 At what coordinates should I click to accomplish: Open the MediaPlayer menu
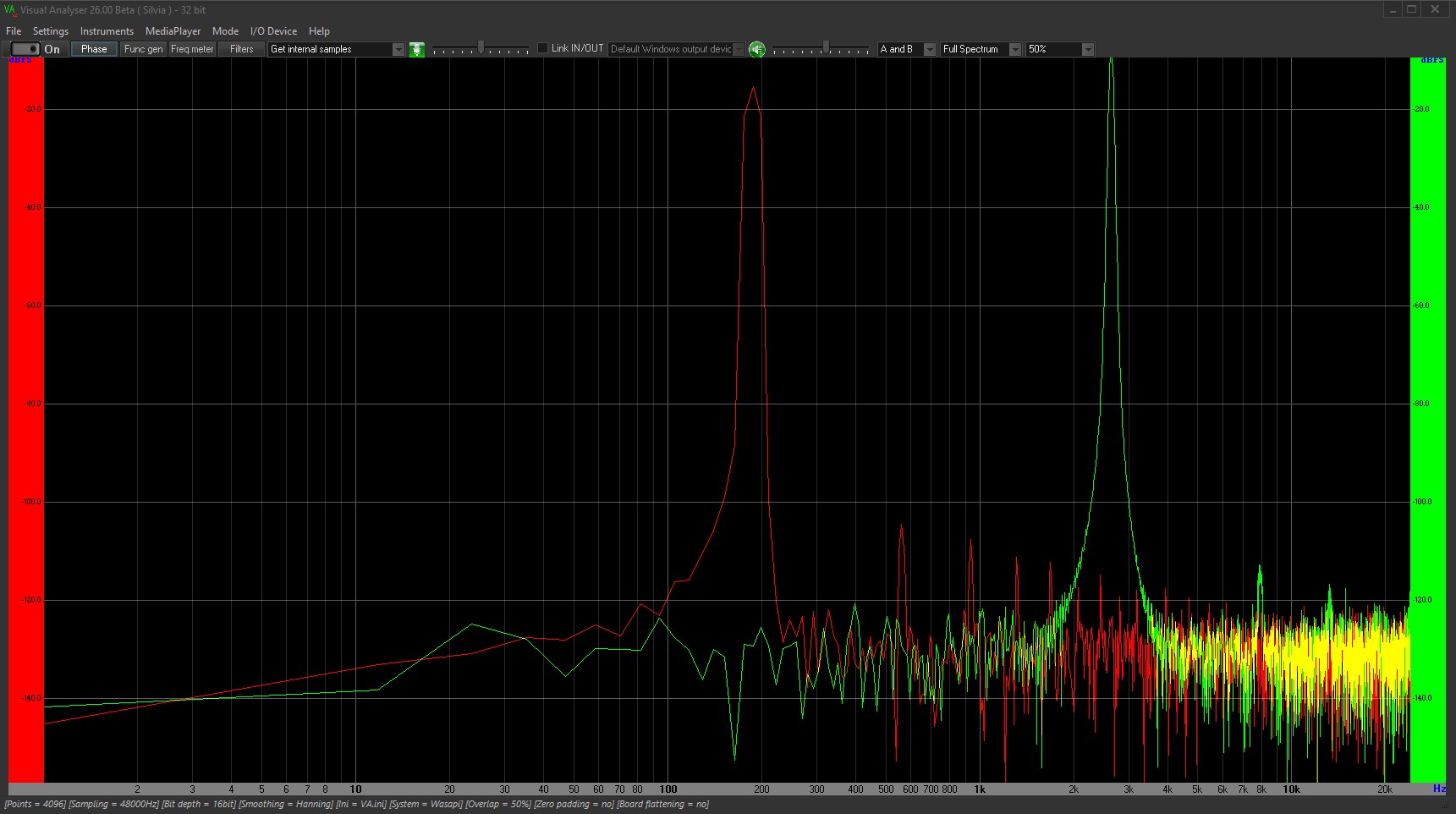pyautogui.click(x=173, y=31)
